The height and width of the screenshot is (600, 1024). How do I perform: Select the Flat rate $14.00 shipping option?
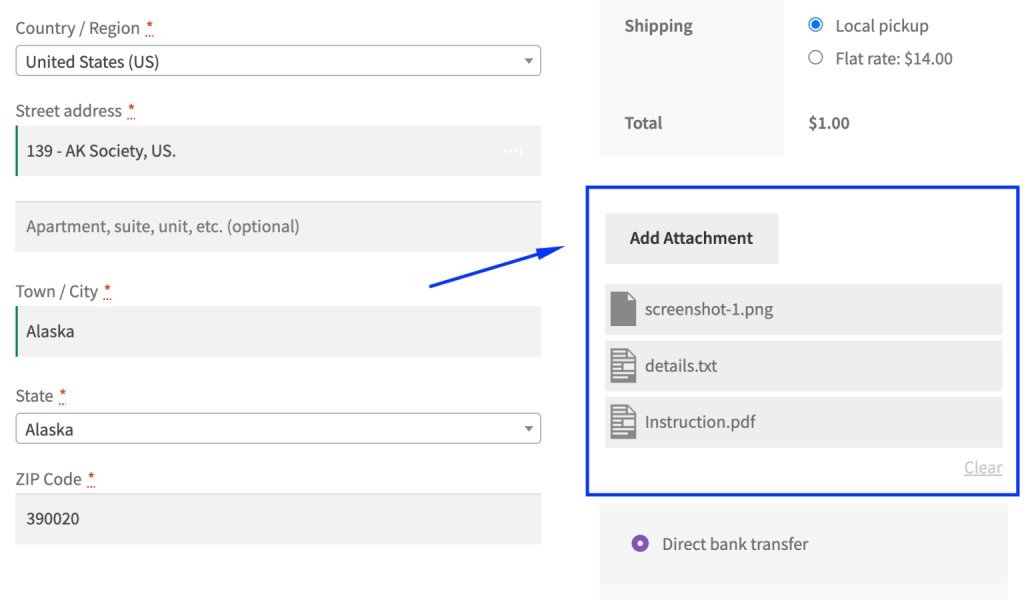(815, 57)
